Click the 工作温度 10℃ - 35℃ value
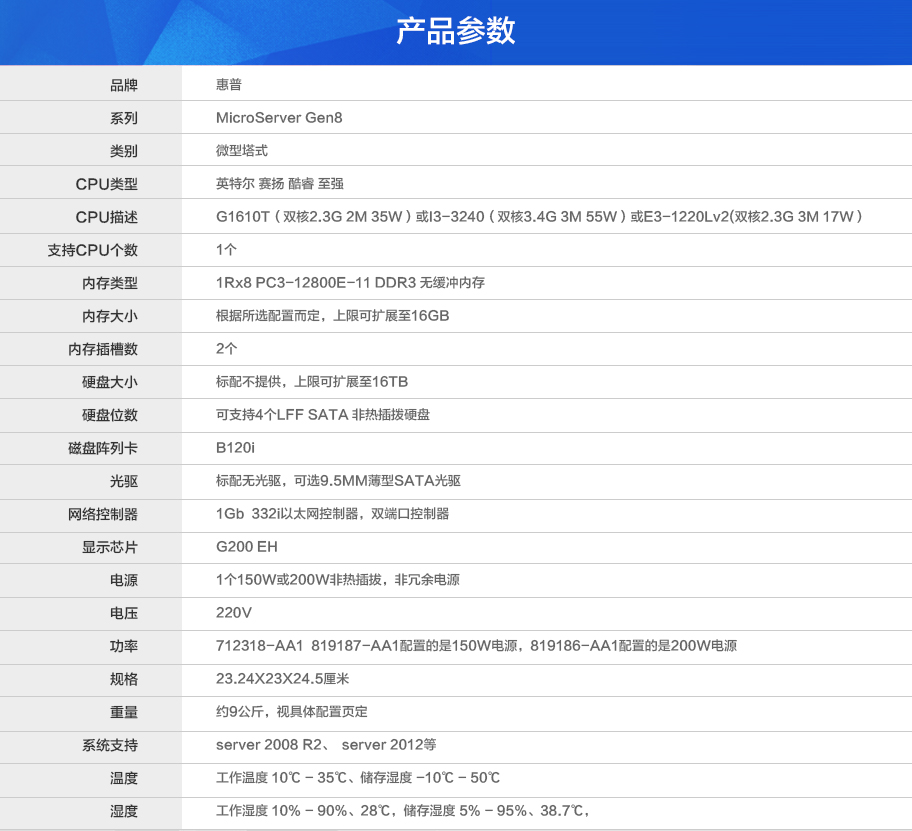 pos(358,777)
